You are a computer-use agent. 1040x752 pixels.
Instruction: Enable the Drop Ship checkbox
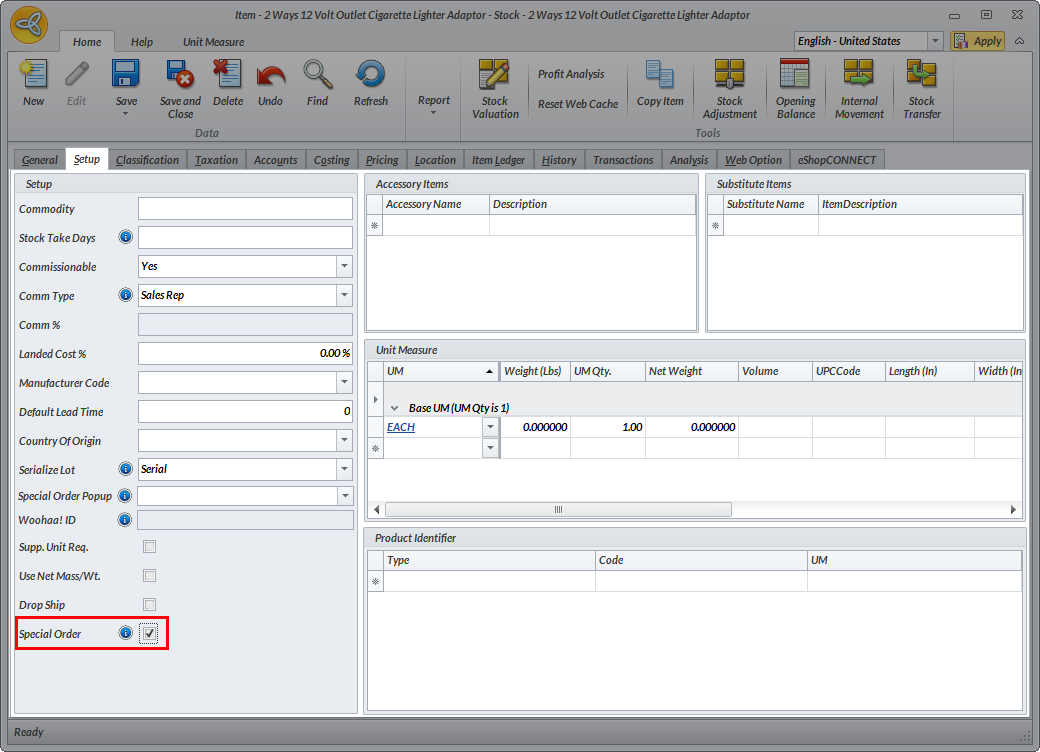149,605
